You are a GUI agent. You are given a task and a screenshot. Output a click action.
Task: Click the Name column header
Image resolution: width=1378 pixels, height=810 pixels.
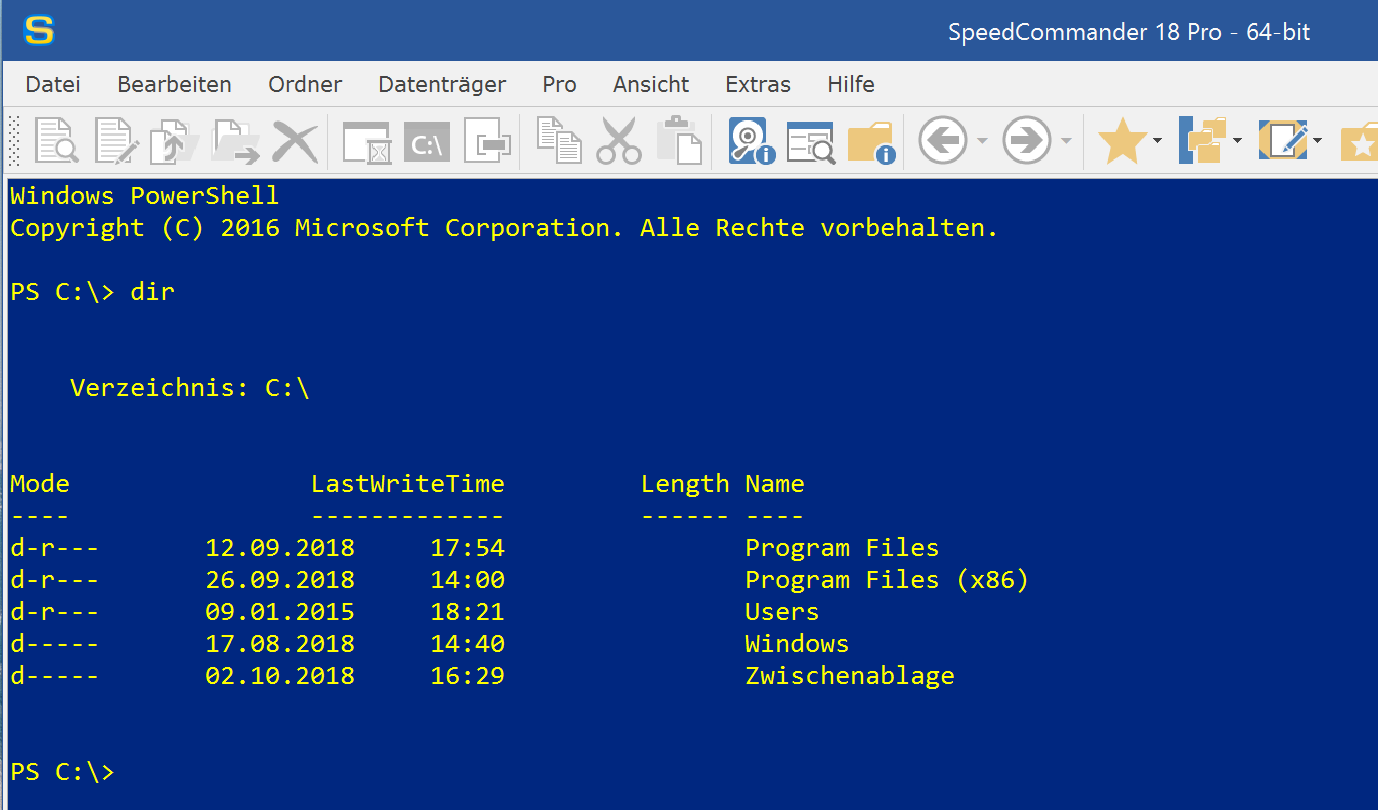pos(774,484)
